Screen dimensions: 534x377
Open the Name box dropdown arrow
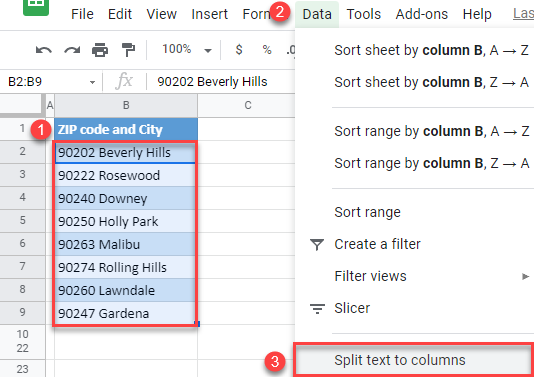pos(92,82)
